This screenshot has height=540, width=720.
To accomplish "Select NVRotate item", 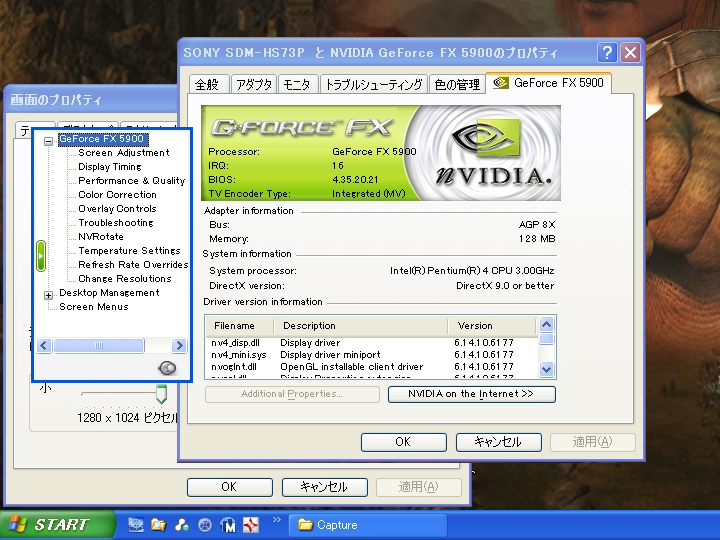I will coord(101,236).
